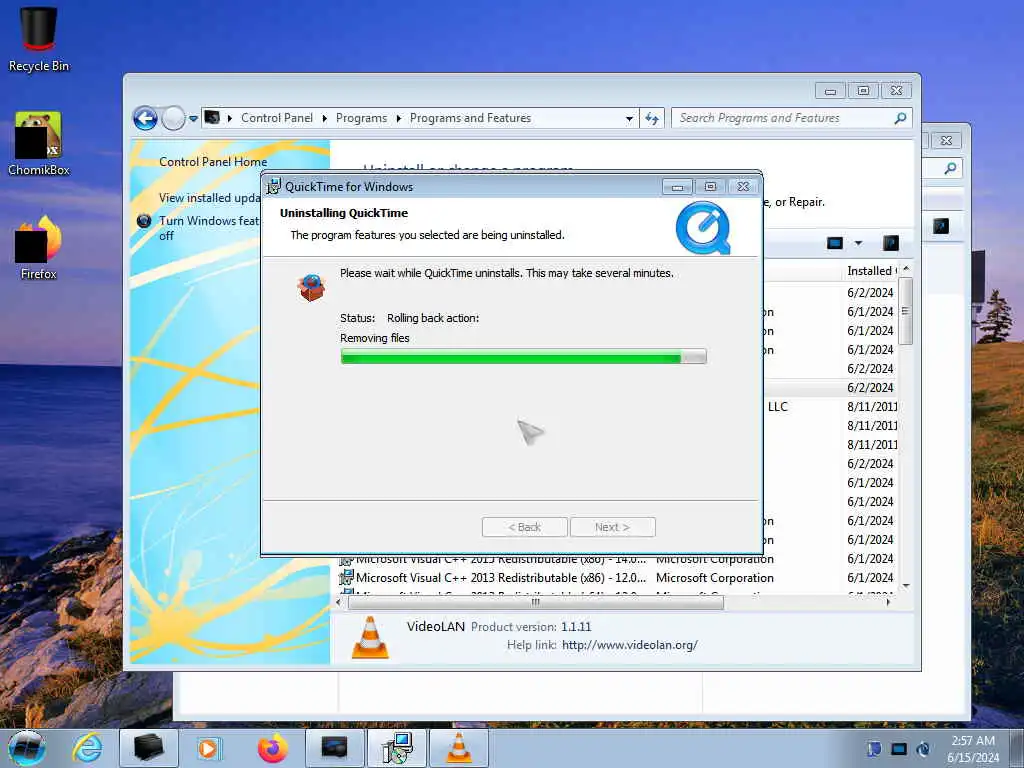Open Turn Windows features on or off
The image size is (1024, 768).
[x=209, y=228]
